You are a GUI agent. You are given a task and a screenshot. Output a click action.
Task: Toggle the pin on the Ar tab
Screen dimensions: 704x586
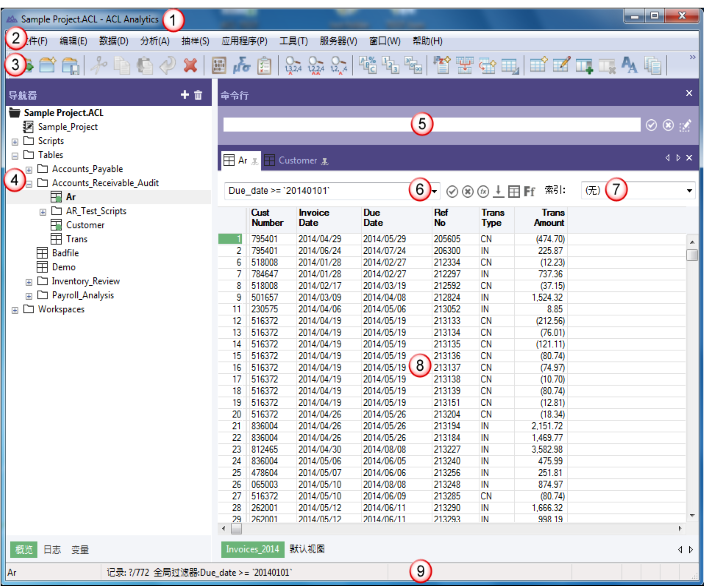tap(255, 161)
